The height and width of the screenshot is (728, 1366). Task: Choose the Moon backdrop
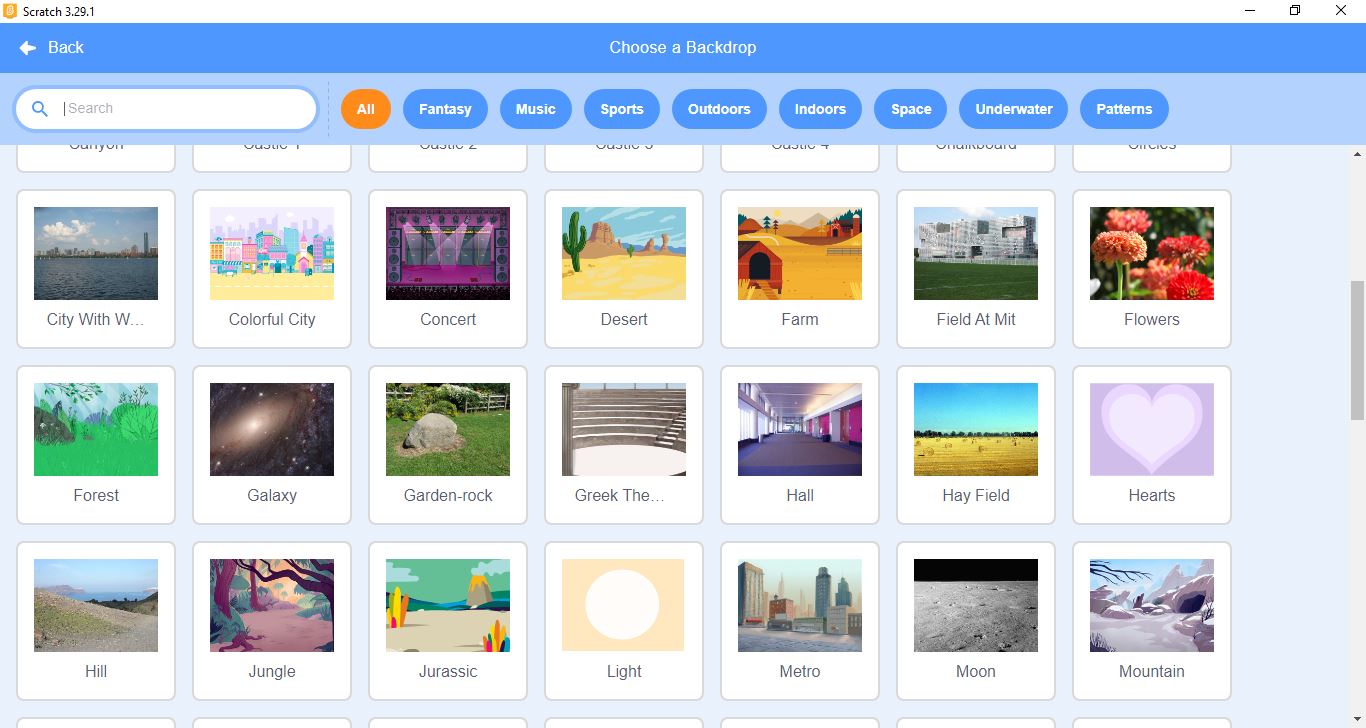pos(976,620)
